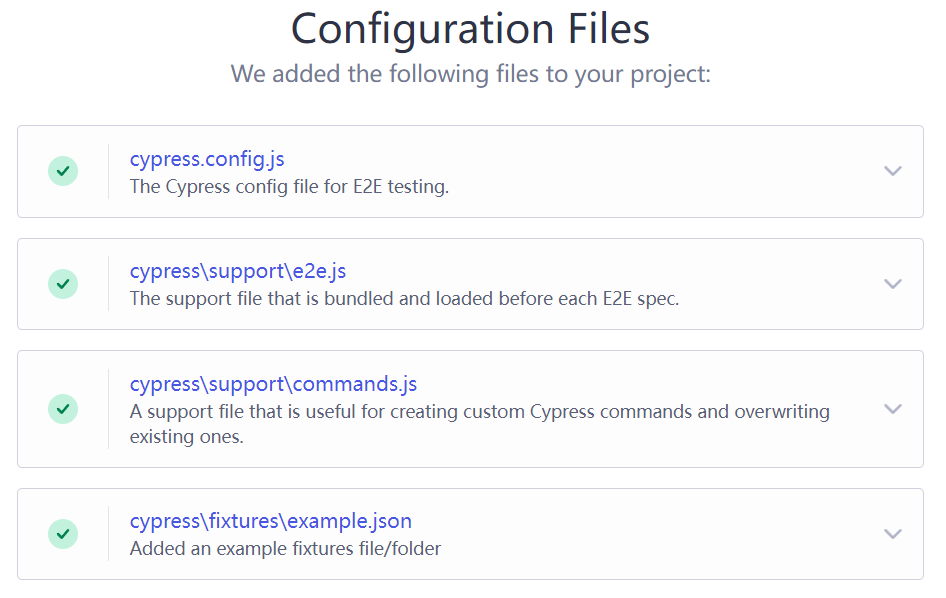Click the 'Cypress config file for E2E testing' description

[x=289, y=186]
